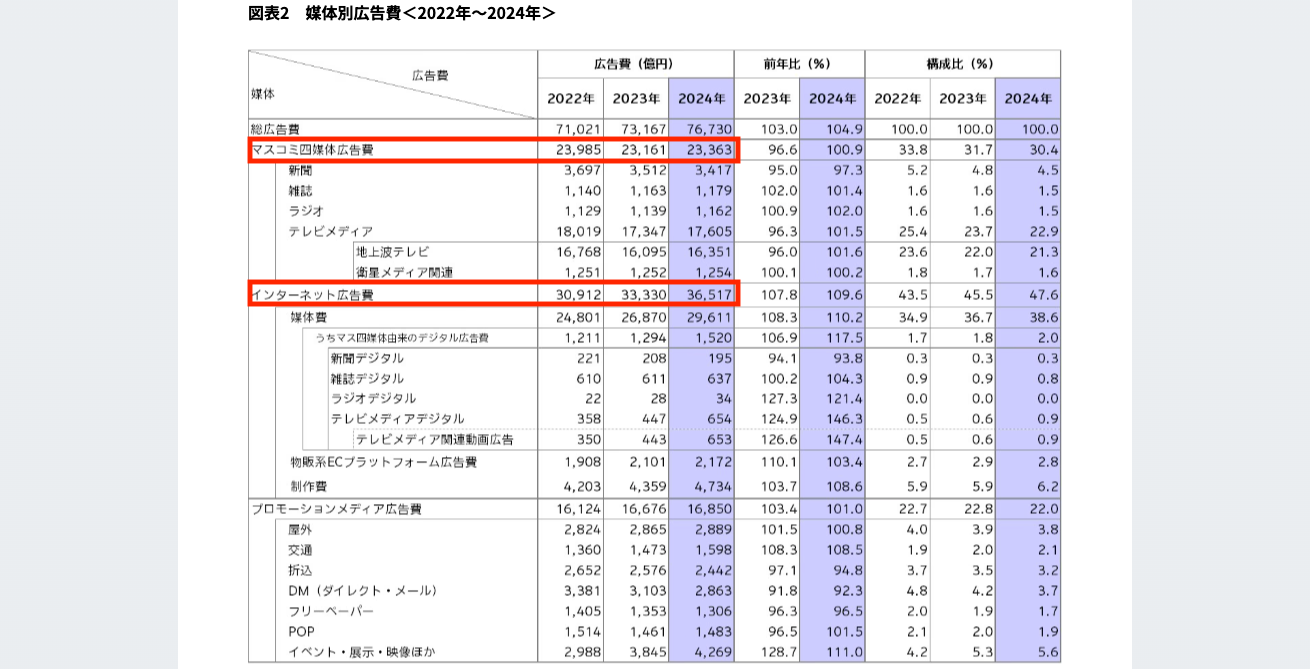Click the フリーペーパー row label

point(330,611)
